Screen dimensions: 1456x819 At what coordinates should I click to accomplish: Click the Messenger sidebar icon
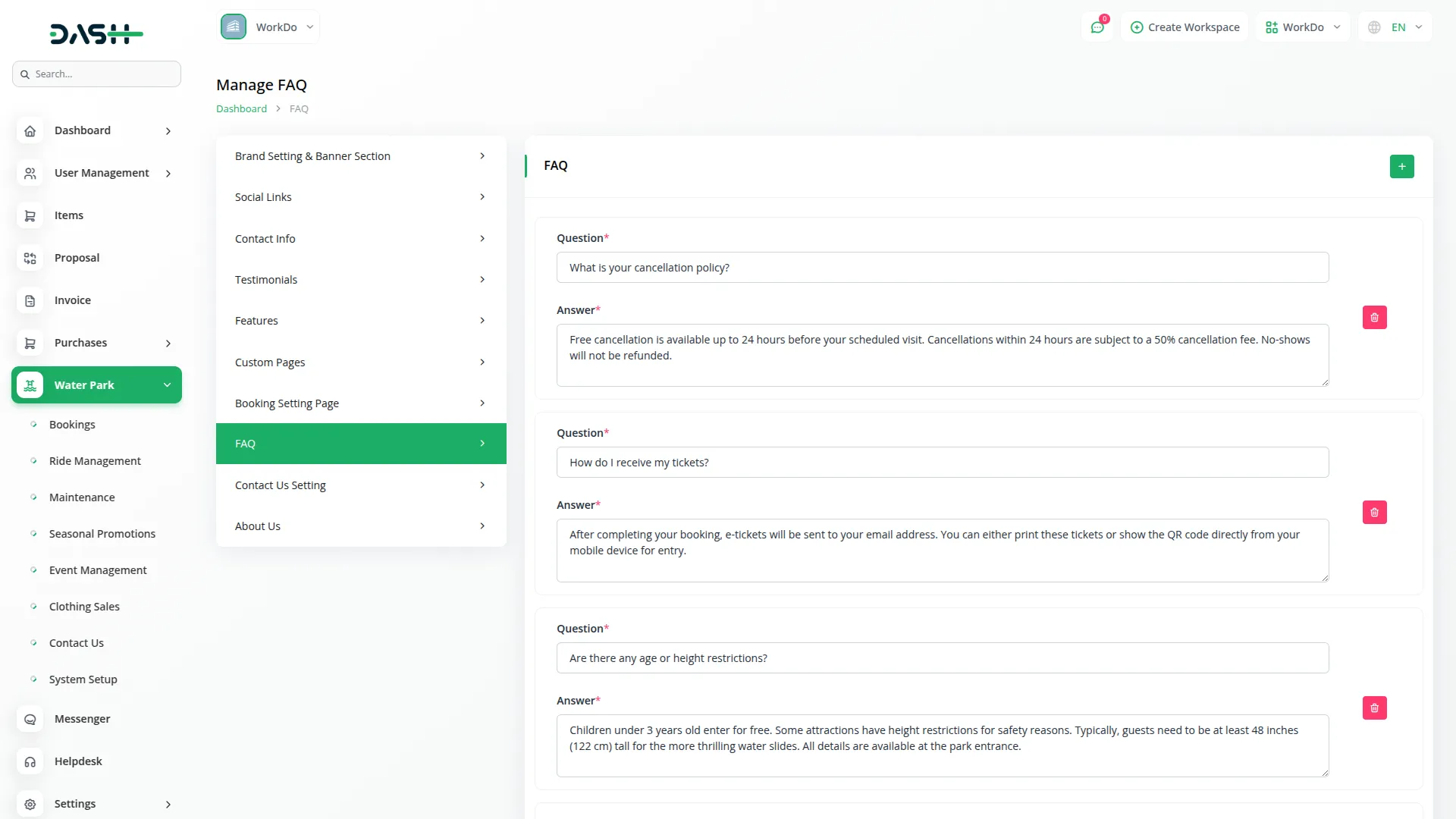(30, 719)
